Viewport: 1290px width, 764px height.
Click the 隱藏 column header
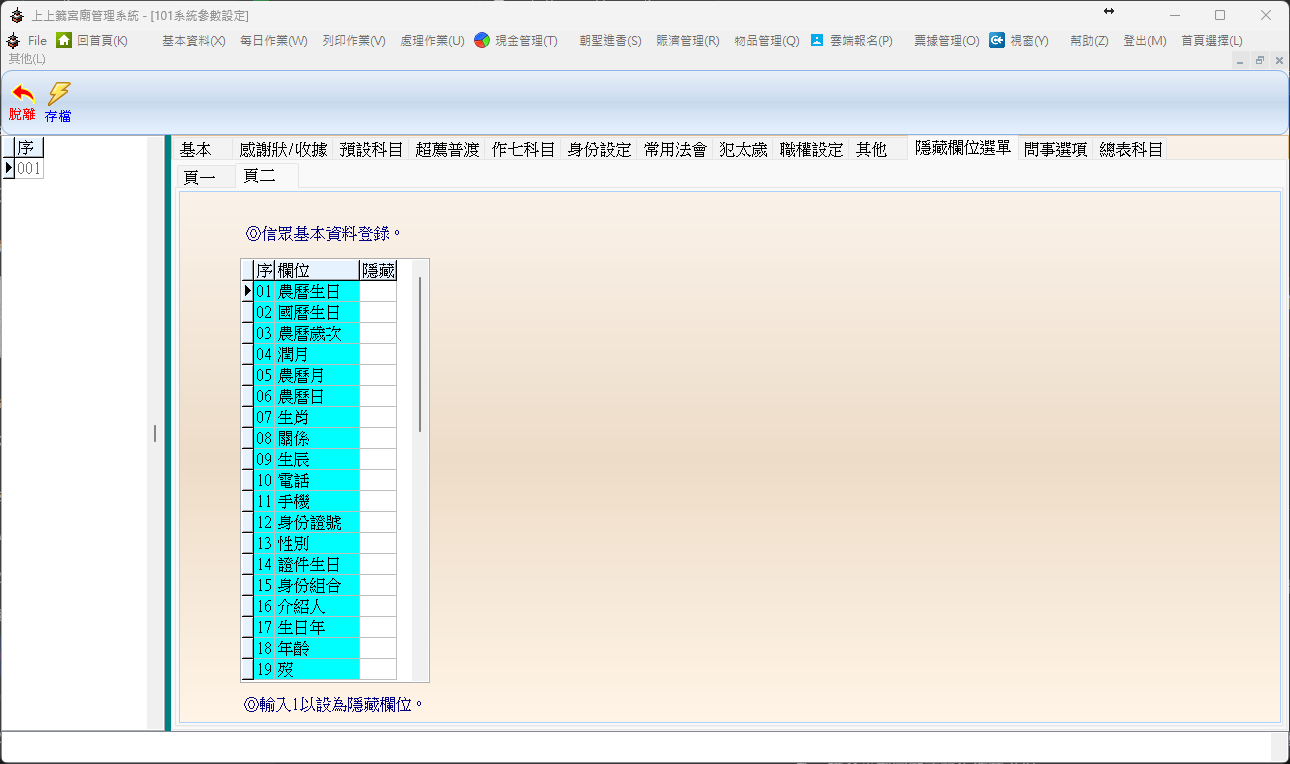tap(378, 270)
